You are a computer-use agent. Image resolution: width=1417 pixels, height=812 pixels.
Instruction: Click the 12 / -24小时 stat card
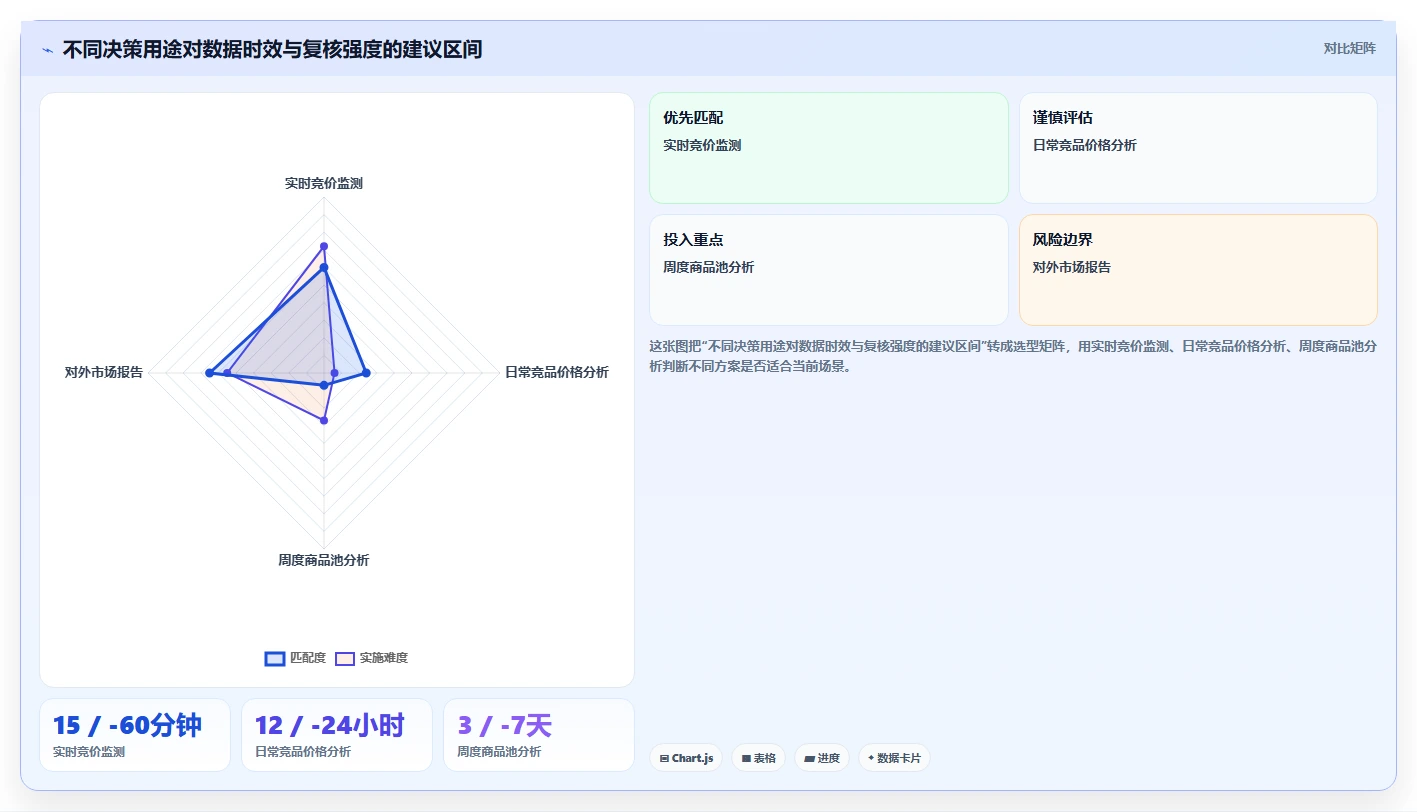click(337, 735)
